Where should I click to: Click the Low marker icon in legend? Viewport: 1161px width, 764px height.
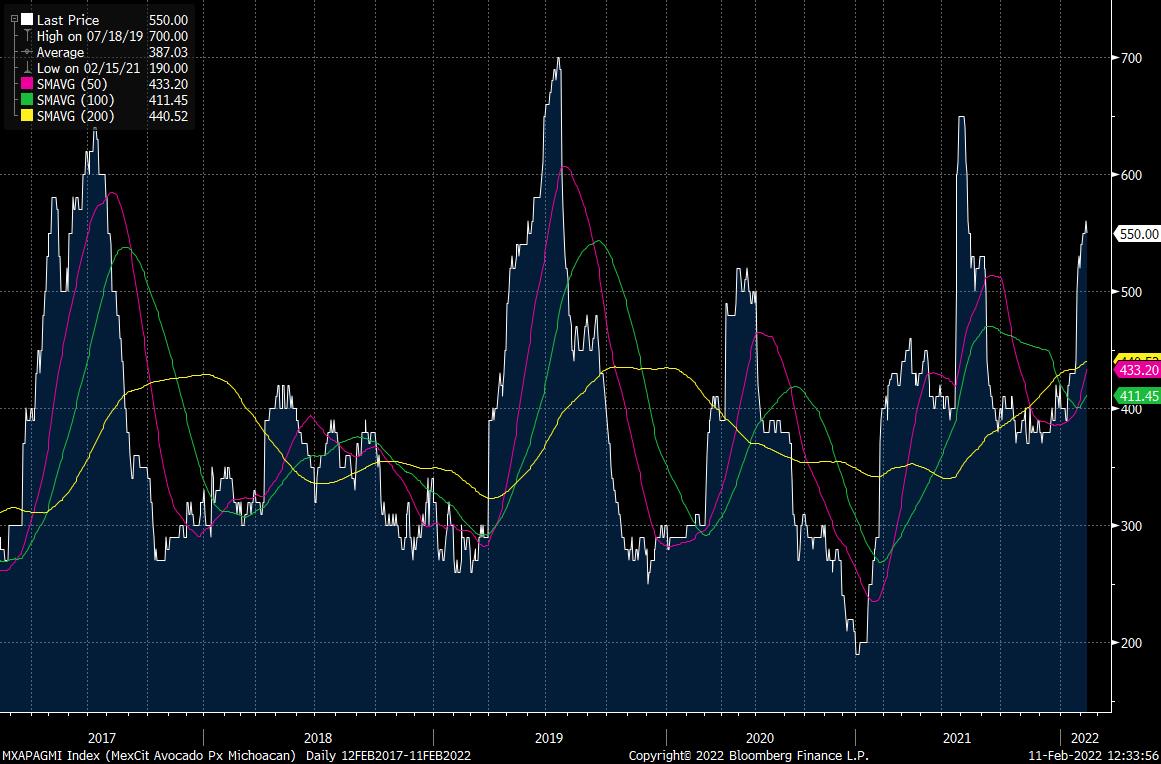click(27, 68)
